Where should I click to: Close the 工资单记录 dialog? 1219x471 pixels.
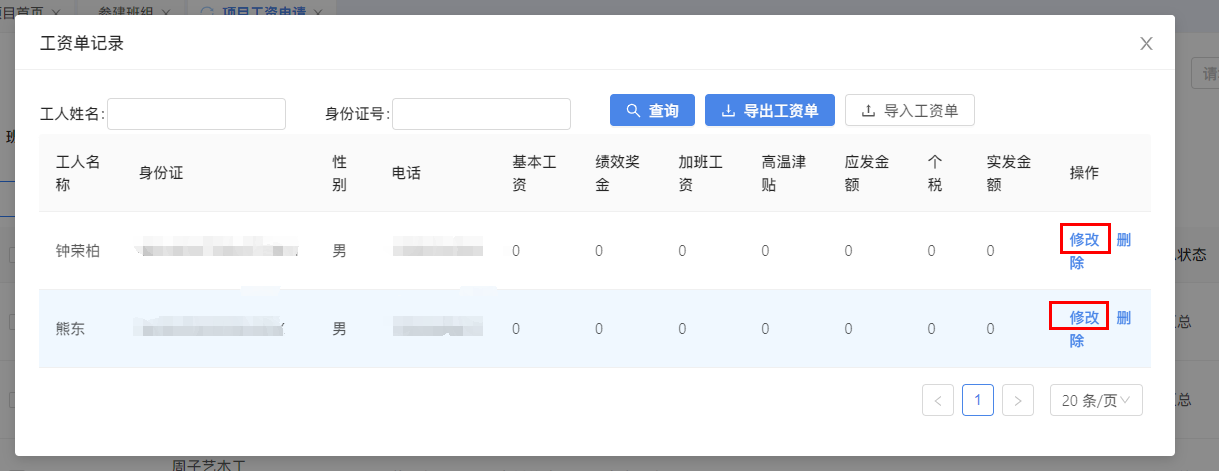(x=1146, y=43)
